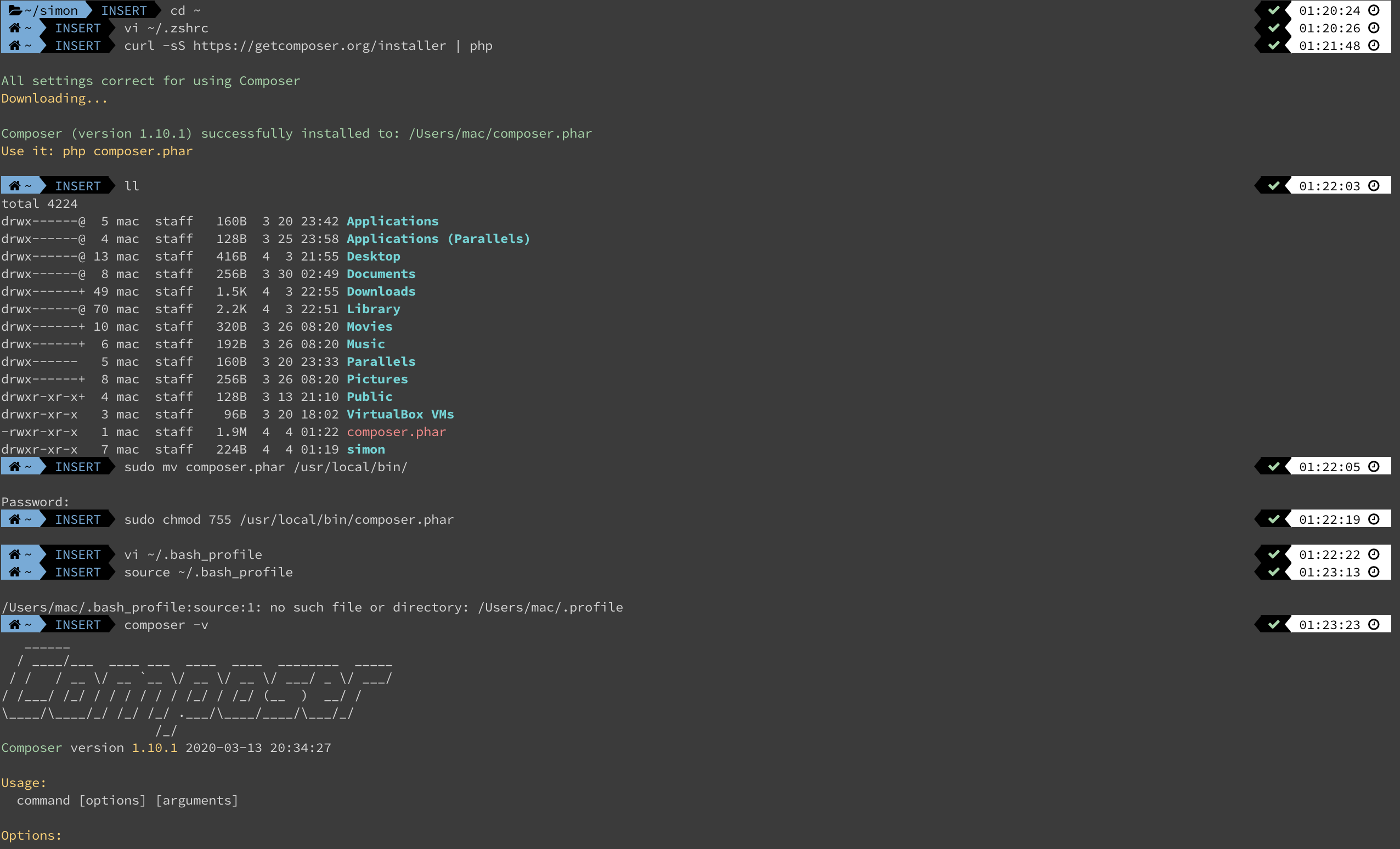Click the clock icon after 01:23:13

coord(1374,572)
